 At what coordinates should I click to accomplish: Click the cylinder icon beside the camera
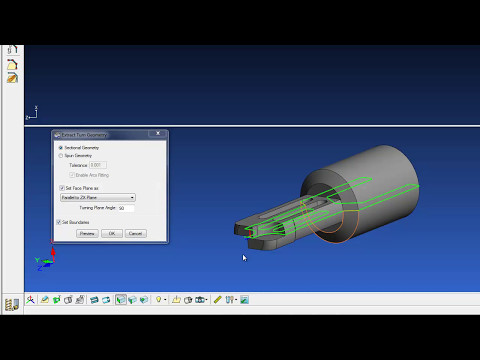click(188, 300)
